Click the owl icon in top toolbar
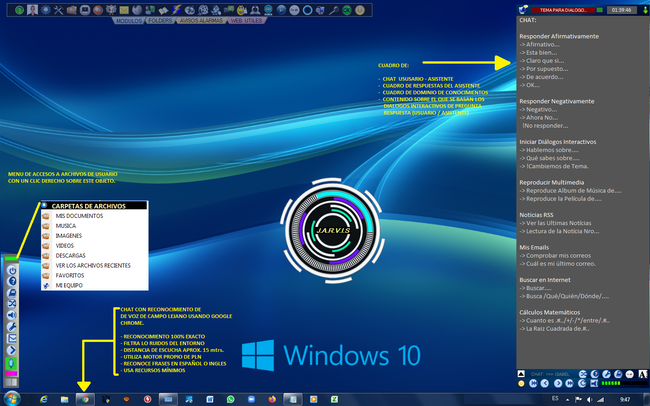Screen dimensions: 650x406 click(111, 10)
